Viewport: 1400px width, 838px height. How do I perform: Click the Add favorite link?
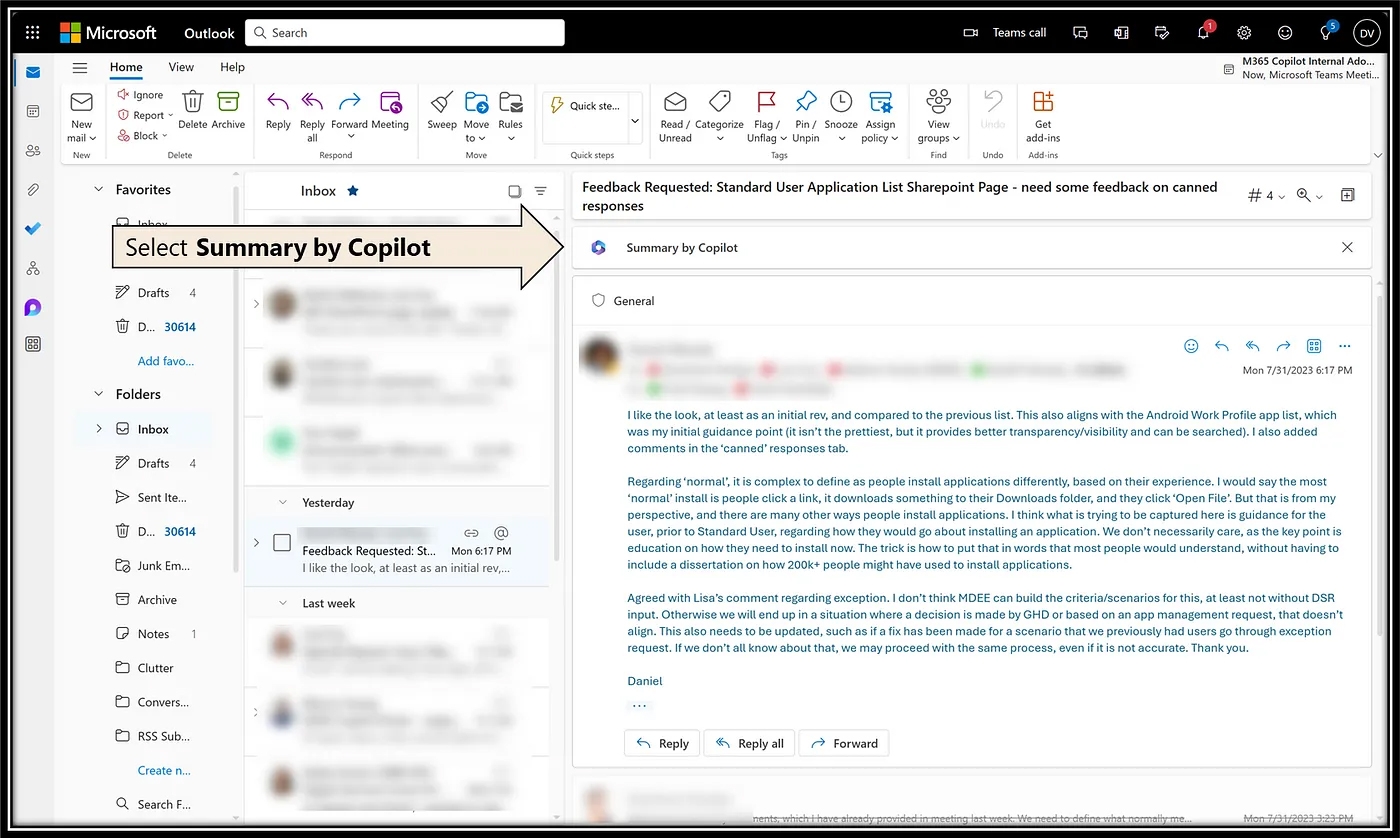166,361
